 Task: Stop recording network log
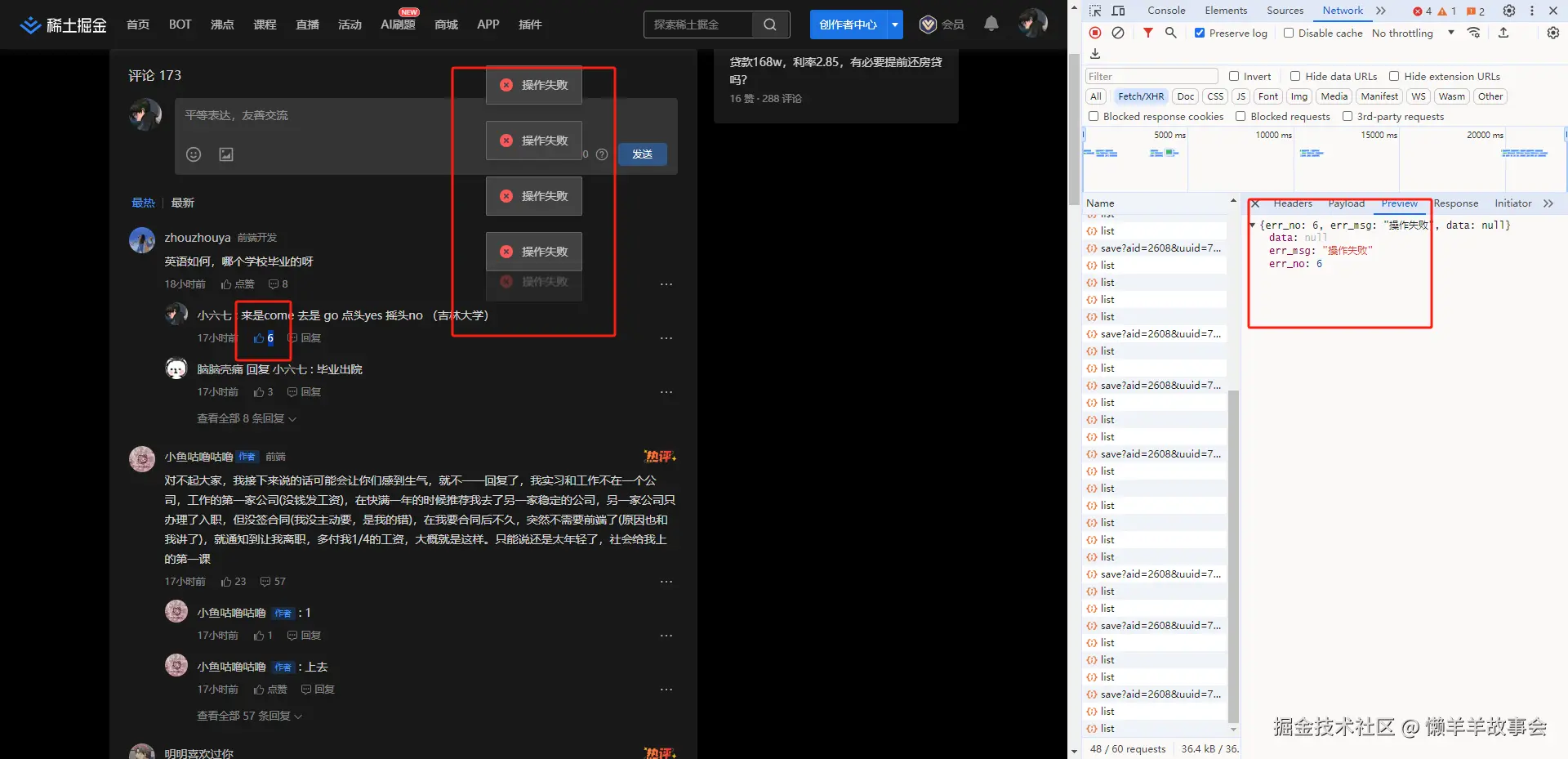point(1094,33)
